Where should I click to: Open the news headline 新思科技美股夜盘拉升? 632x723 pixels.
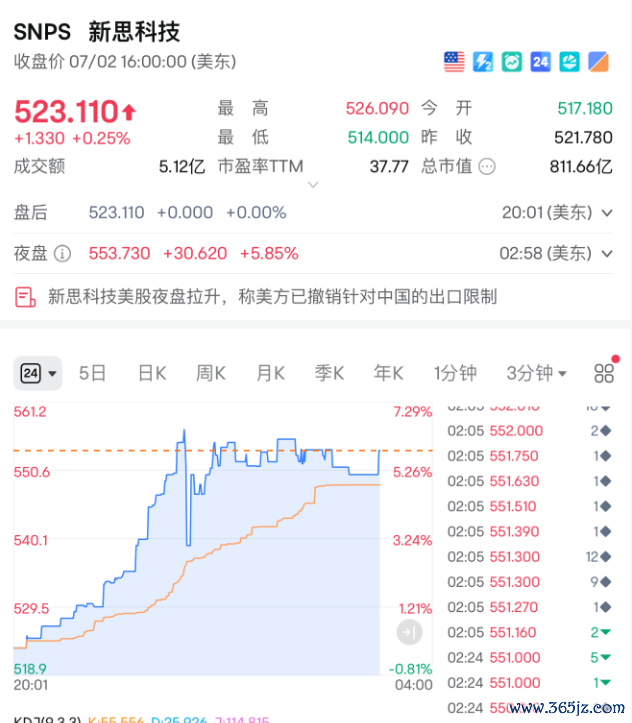pos(272,297)
